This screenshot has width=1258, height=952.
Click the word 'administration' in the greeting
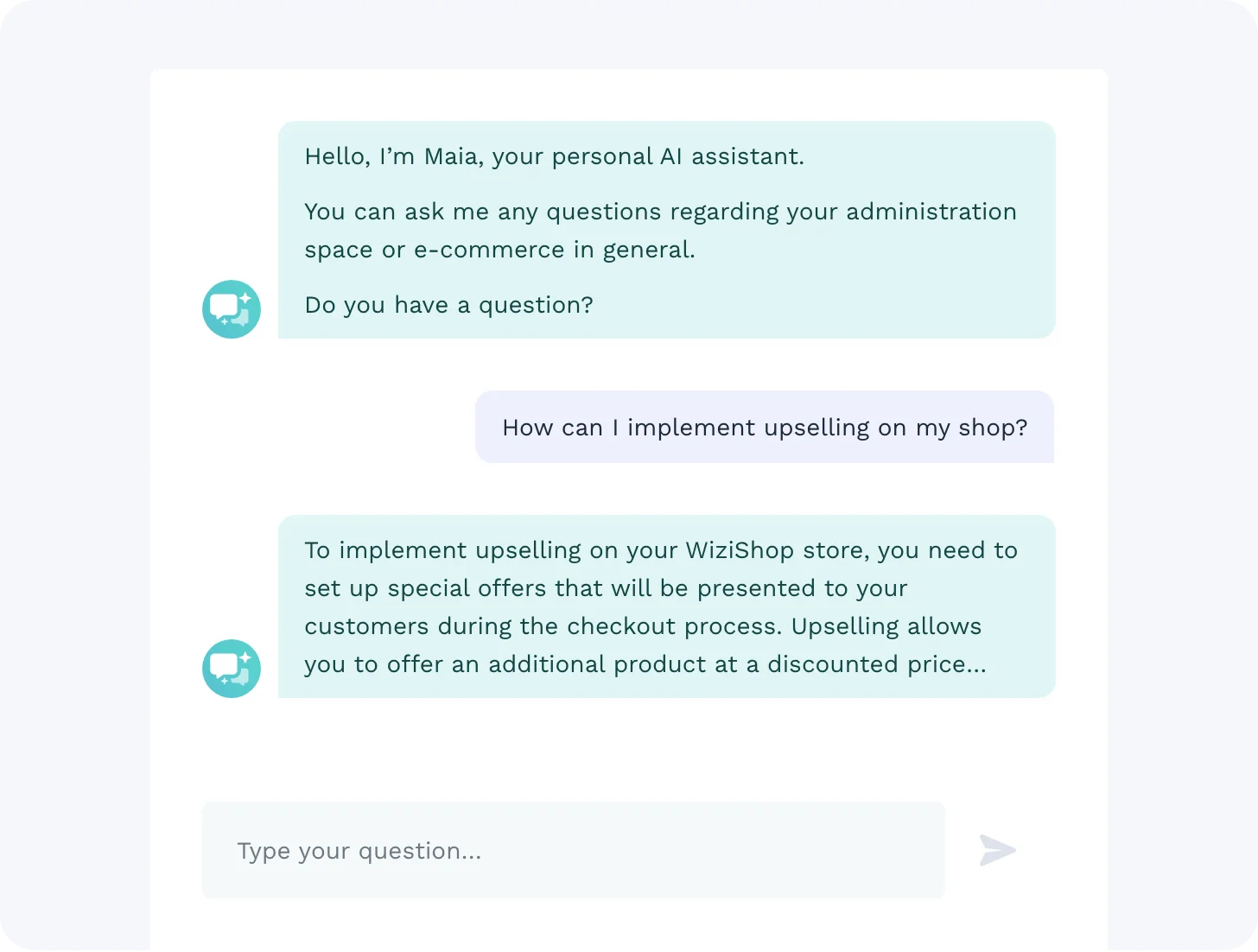931,212
